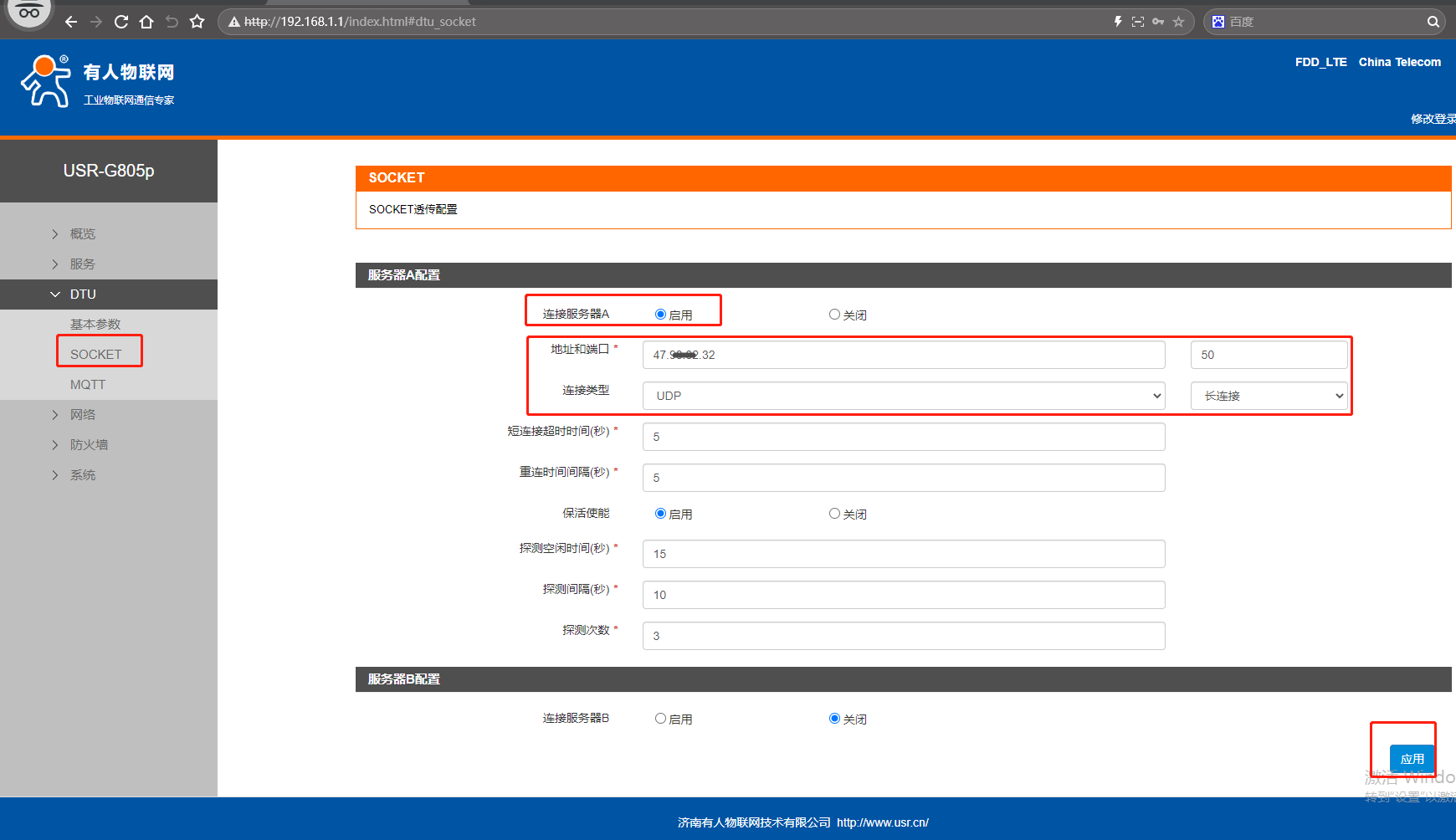Open 基本参数 under DTU

pyautogui.click(x=95, y=325)
